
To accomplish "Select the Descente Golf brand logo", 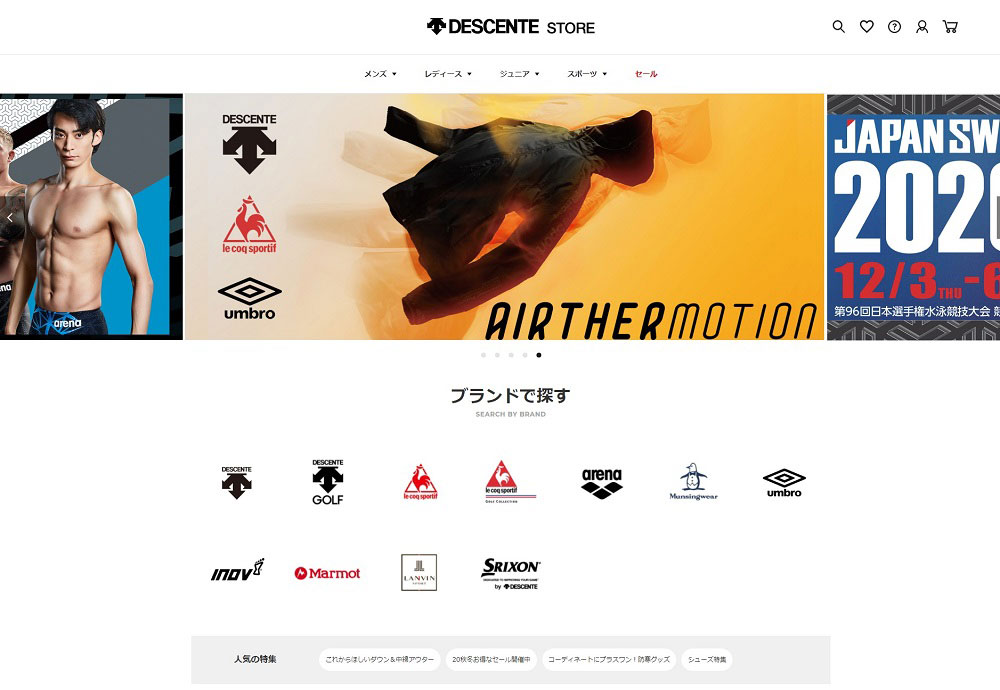I will click(328, 482).
